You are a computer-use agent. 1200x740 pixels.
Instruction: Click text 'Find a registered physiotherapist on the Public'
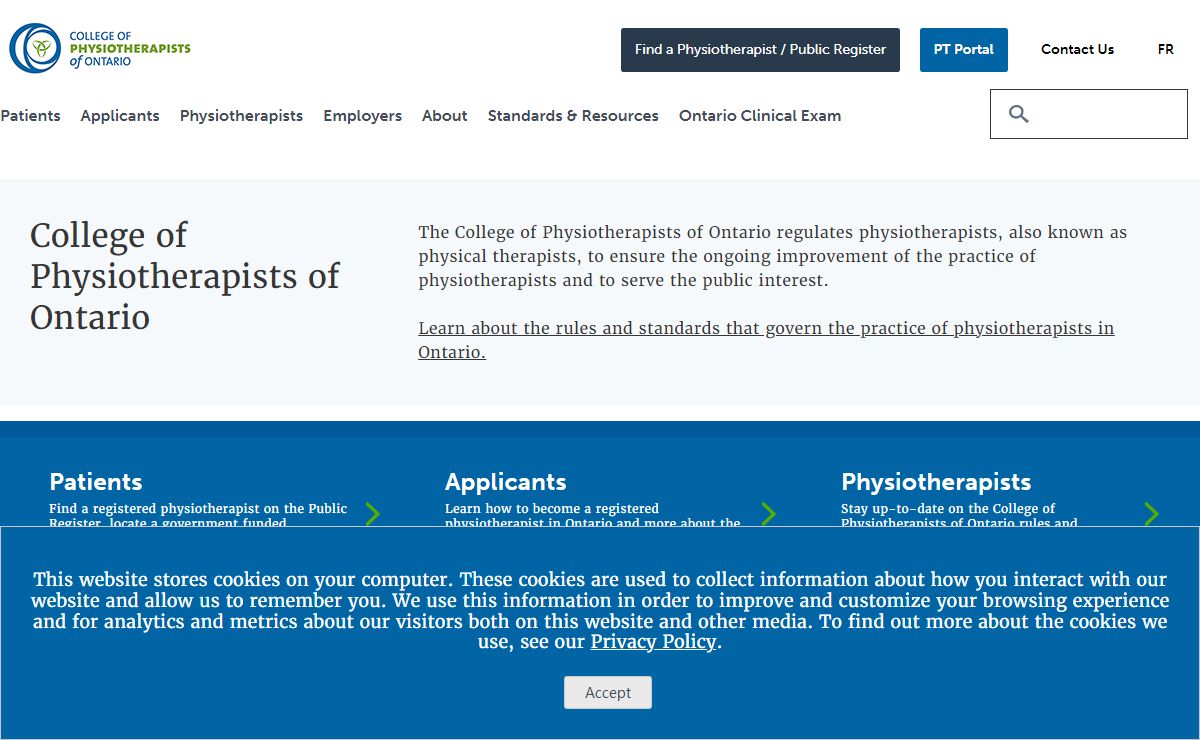coord(198,508)
